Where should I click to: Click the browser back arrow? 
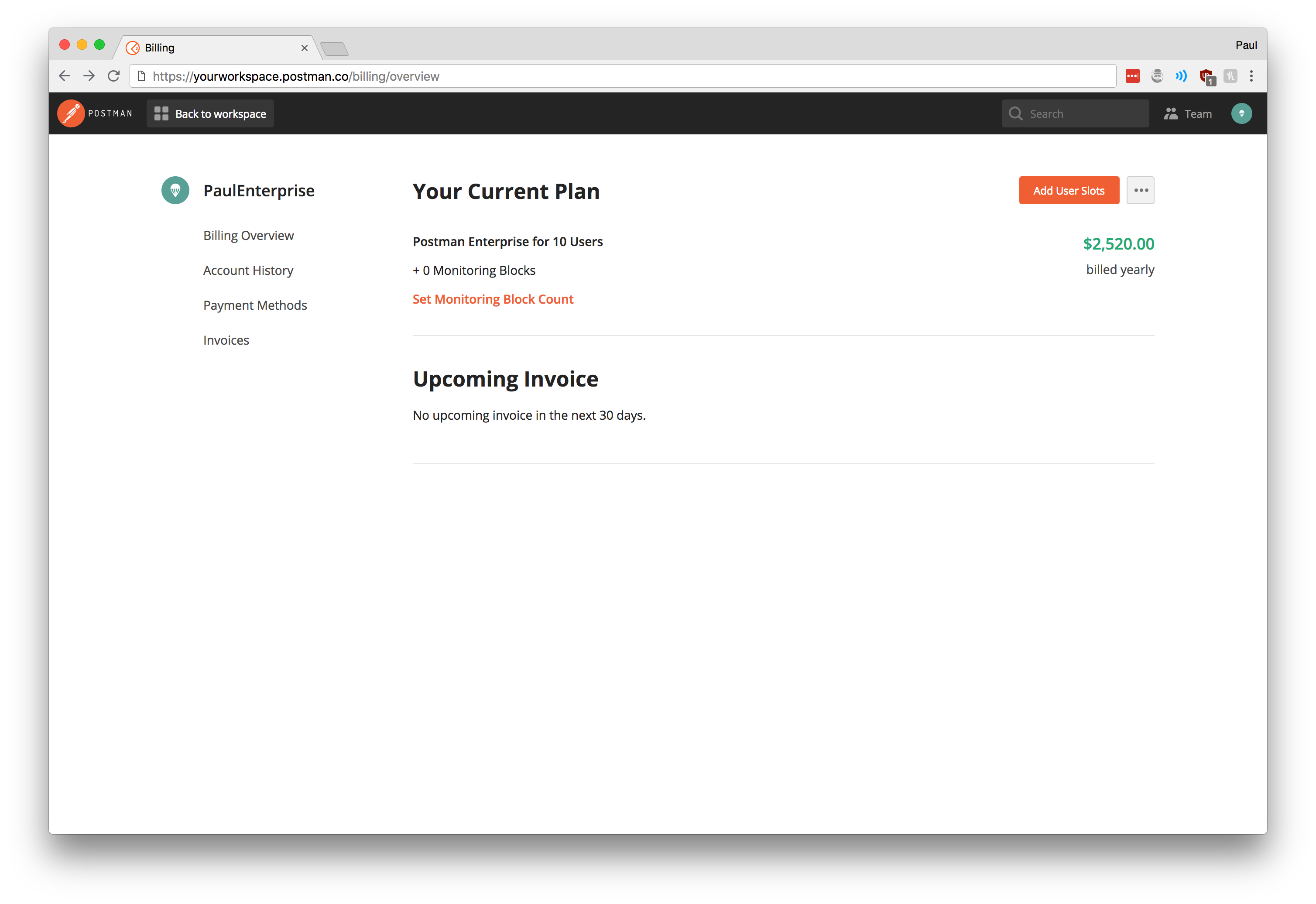tap(65, 76)
